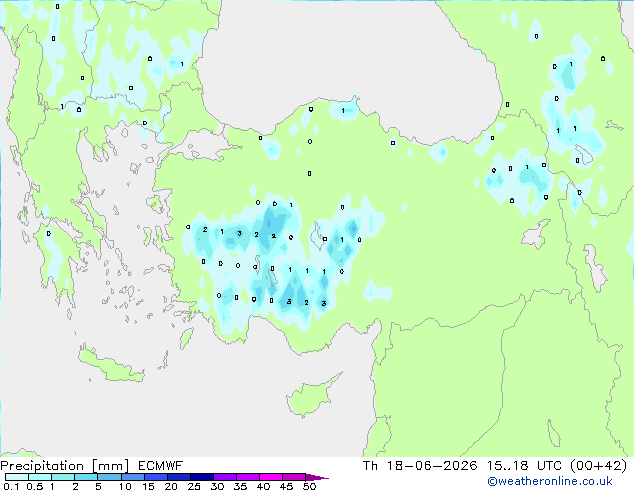
Task: Click the 'ECMWF' model label
Action: click(161, 466)
